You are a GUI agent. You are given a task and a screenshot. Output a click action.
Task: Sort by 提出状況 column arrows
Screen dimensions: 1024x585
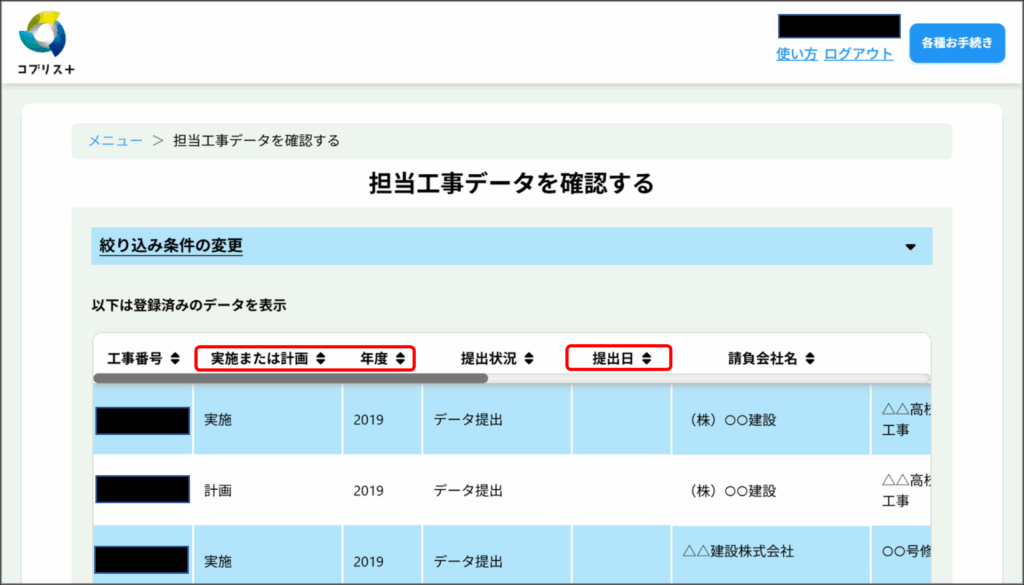click(528, 358)
